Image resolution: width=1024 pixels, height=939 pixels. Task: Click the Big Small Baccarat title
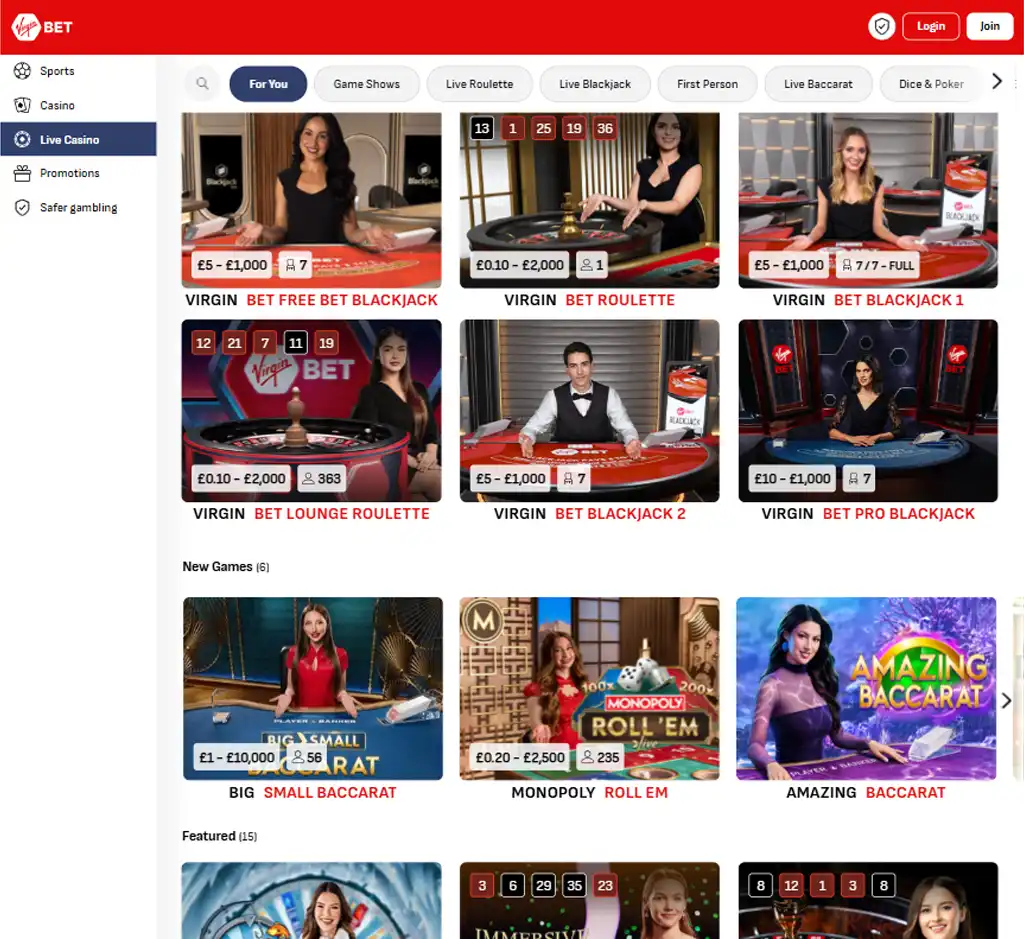point(313,793)
